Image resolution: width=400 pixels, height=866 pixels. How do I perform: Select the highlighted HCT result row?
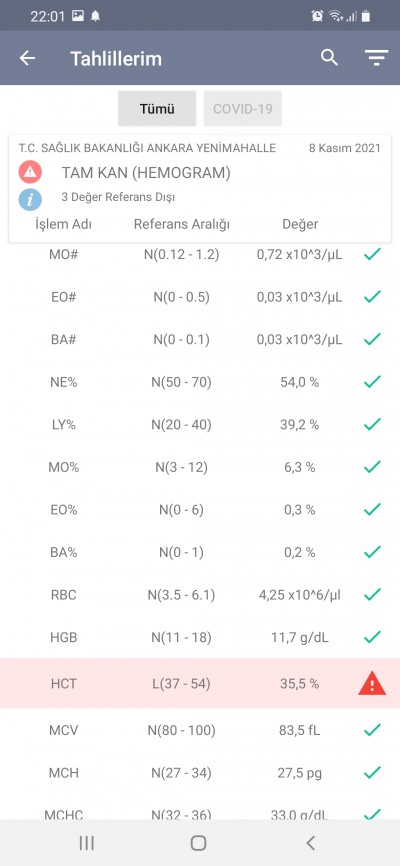click(200, 683)
